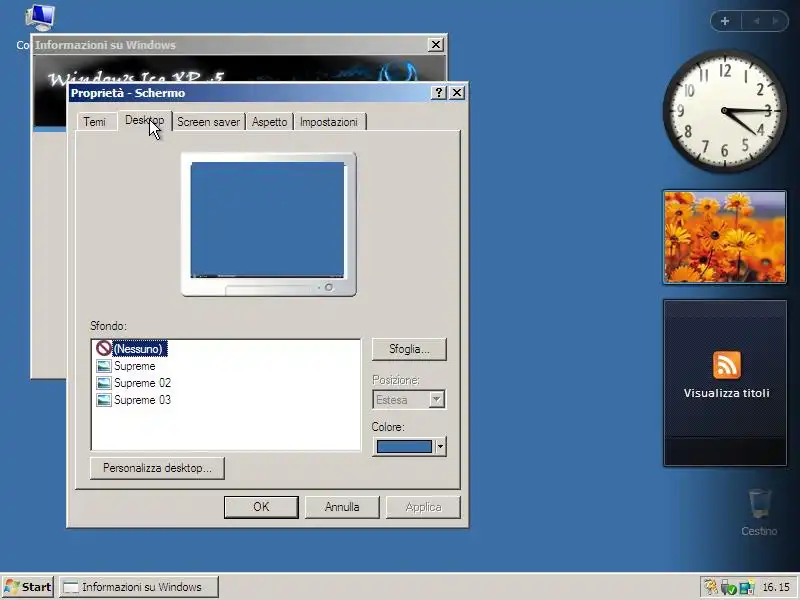Click the first striped tray icon

[x=711, y=587]
